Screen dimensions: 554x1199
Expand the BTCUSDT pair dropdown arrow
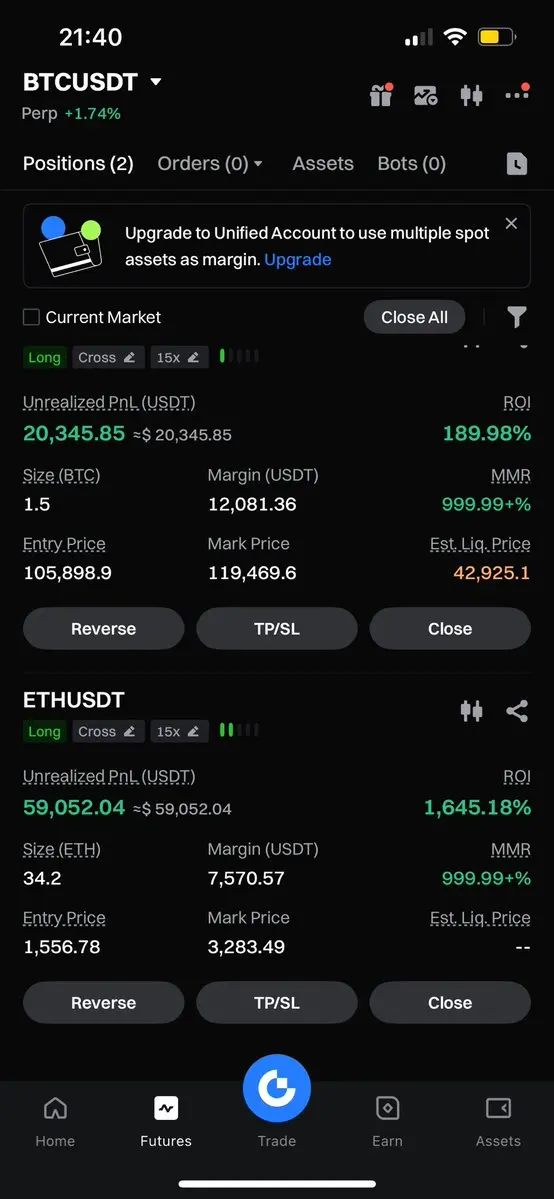coord(156,81)
